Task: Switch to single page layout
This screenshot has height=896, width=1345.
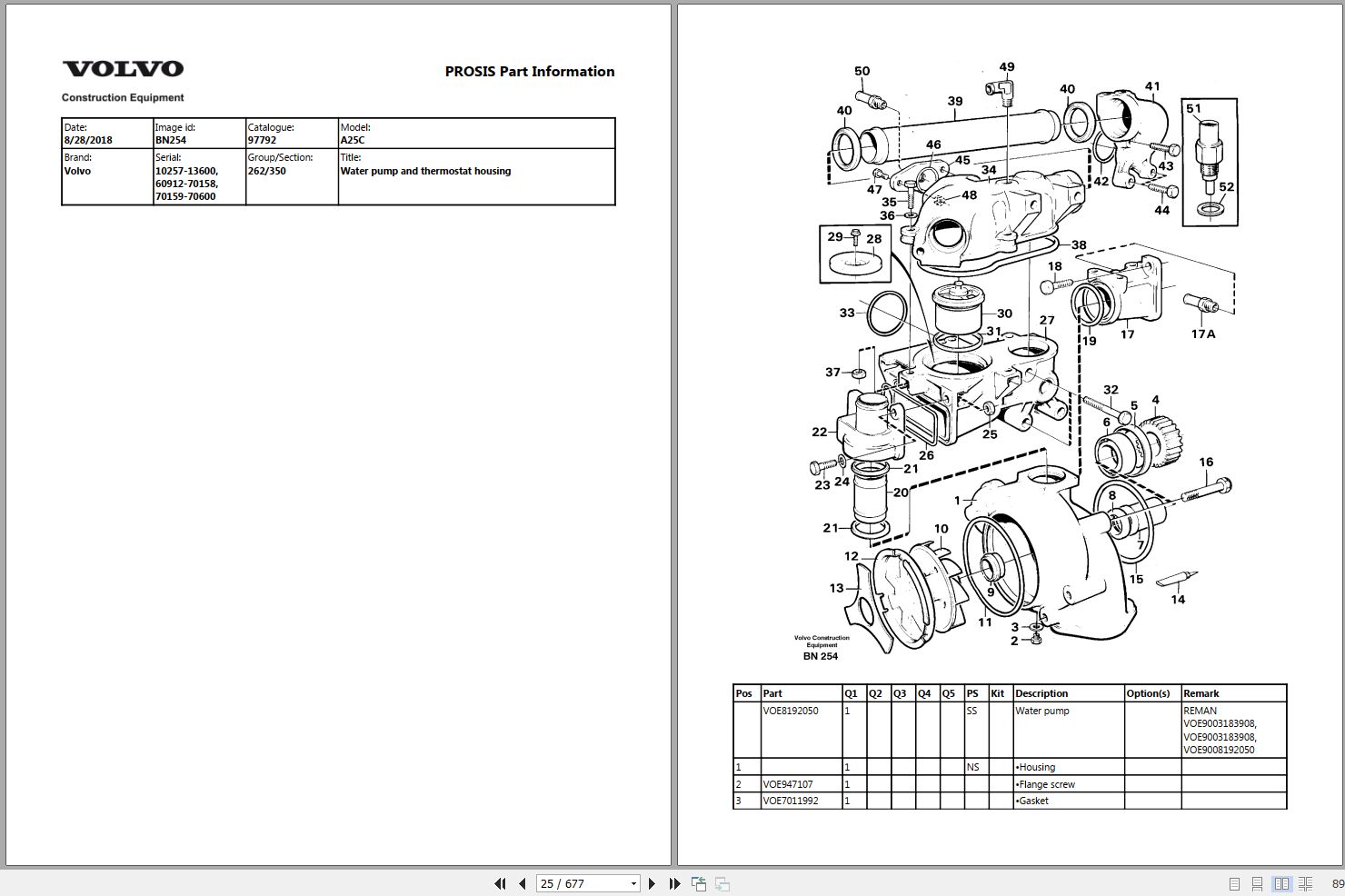Action: tap(1234, 882)
